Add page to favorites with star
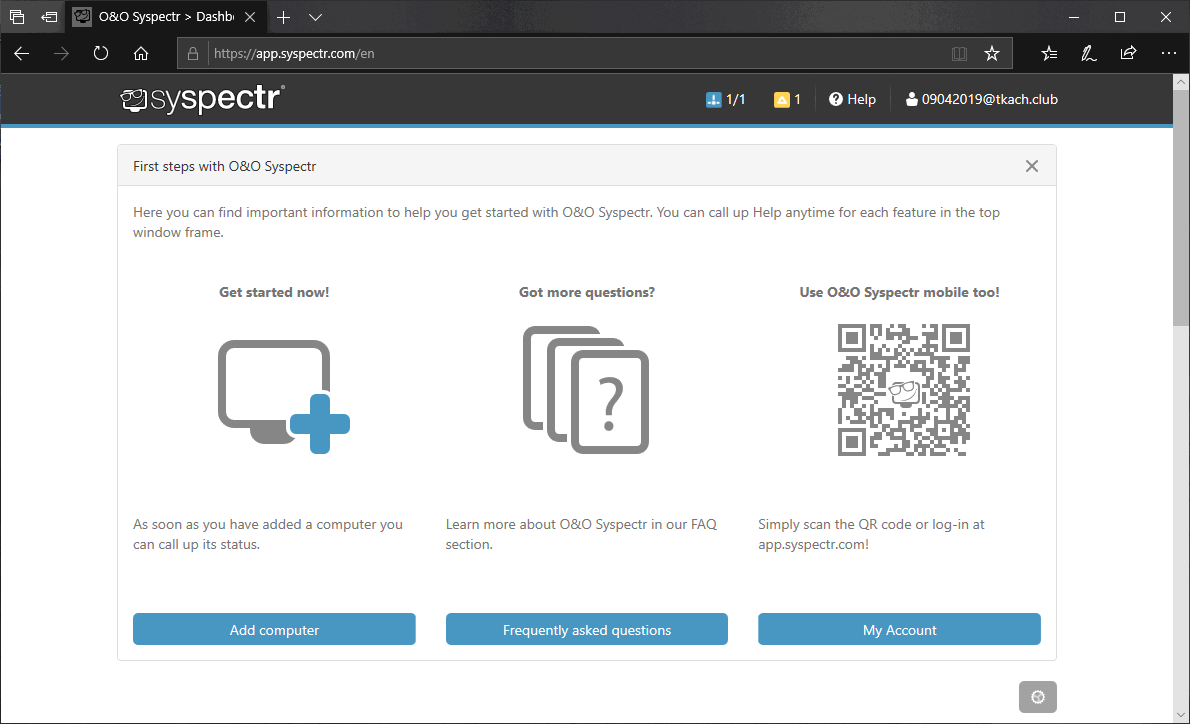Viewport: 1190px width, 724px height. [x=991, y=53]
